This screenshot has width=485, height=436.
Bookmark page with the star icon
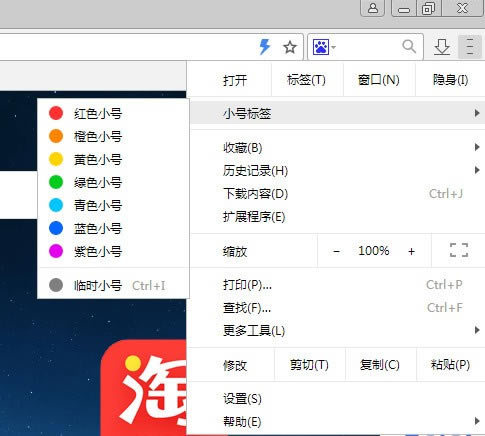[x=290, y=47]
